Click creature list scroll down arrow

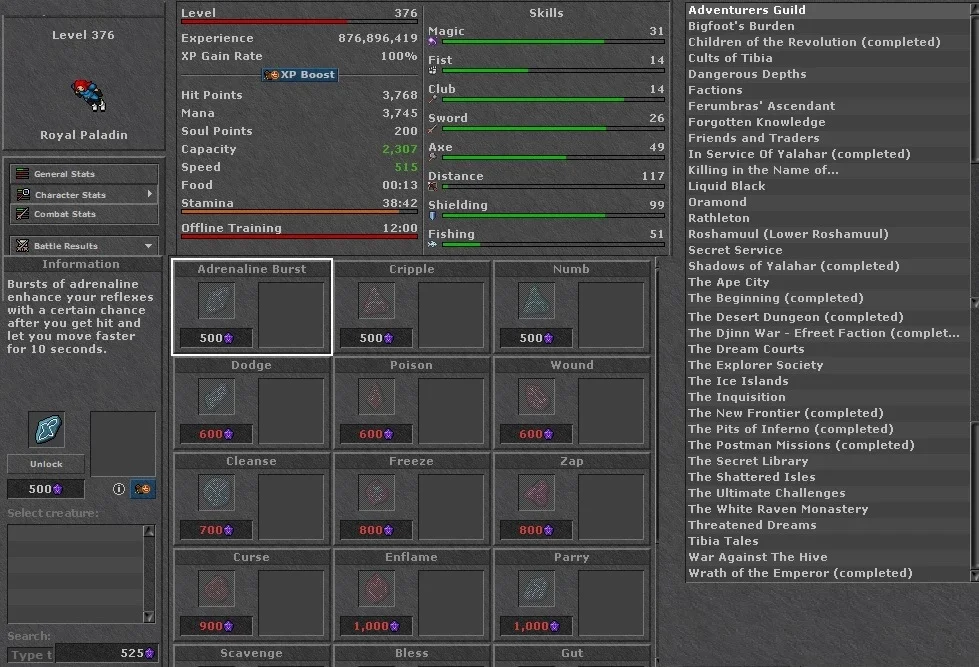tap(149, 616)
